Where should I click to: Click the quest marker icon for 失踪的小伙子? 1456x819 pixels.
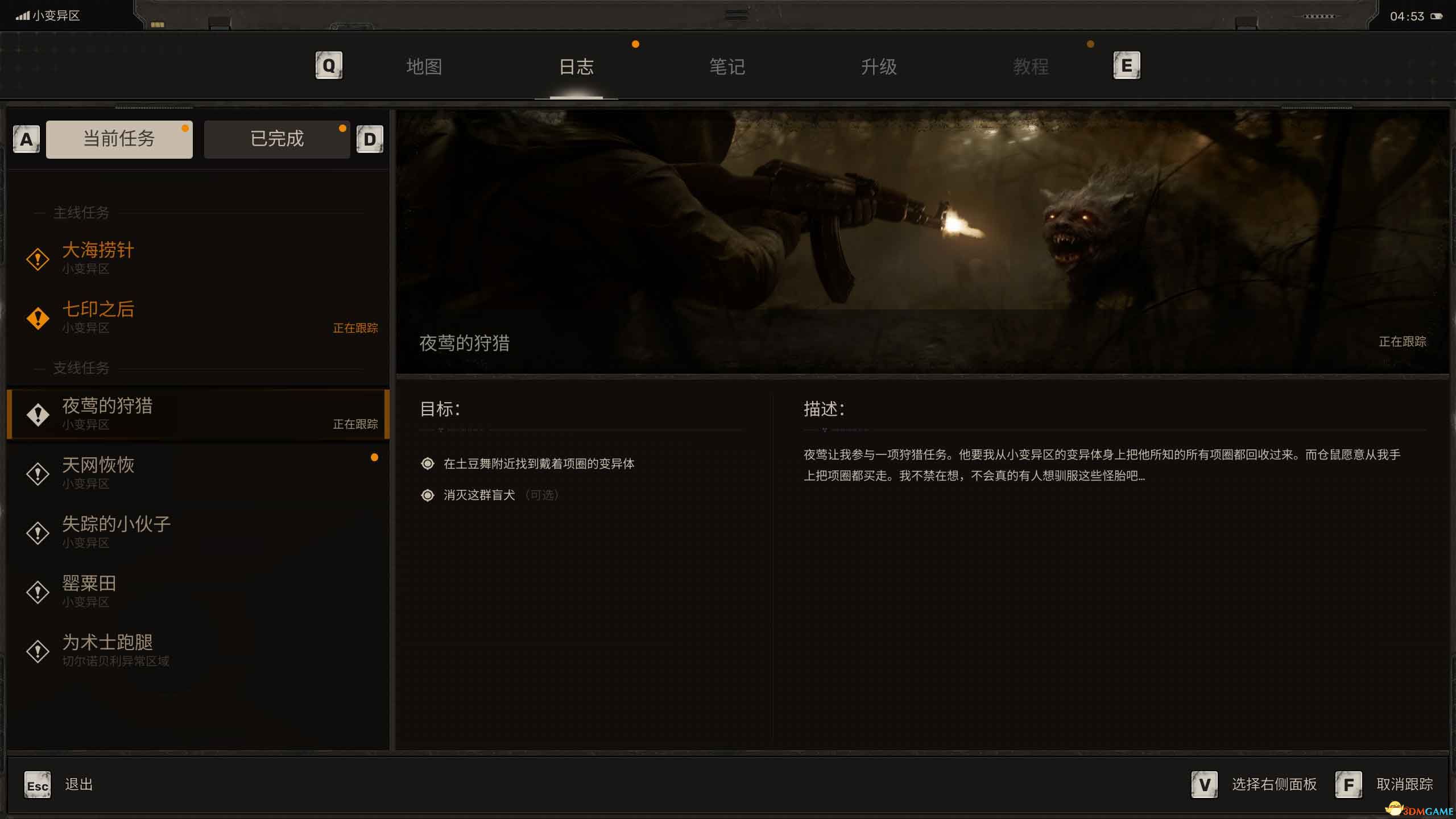(38, 533)
